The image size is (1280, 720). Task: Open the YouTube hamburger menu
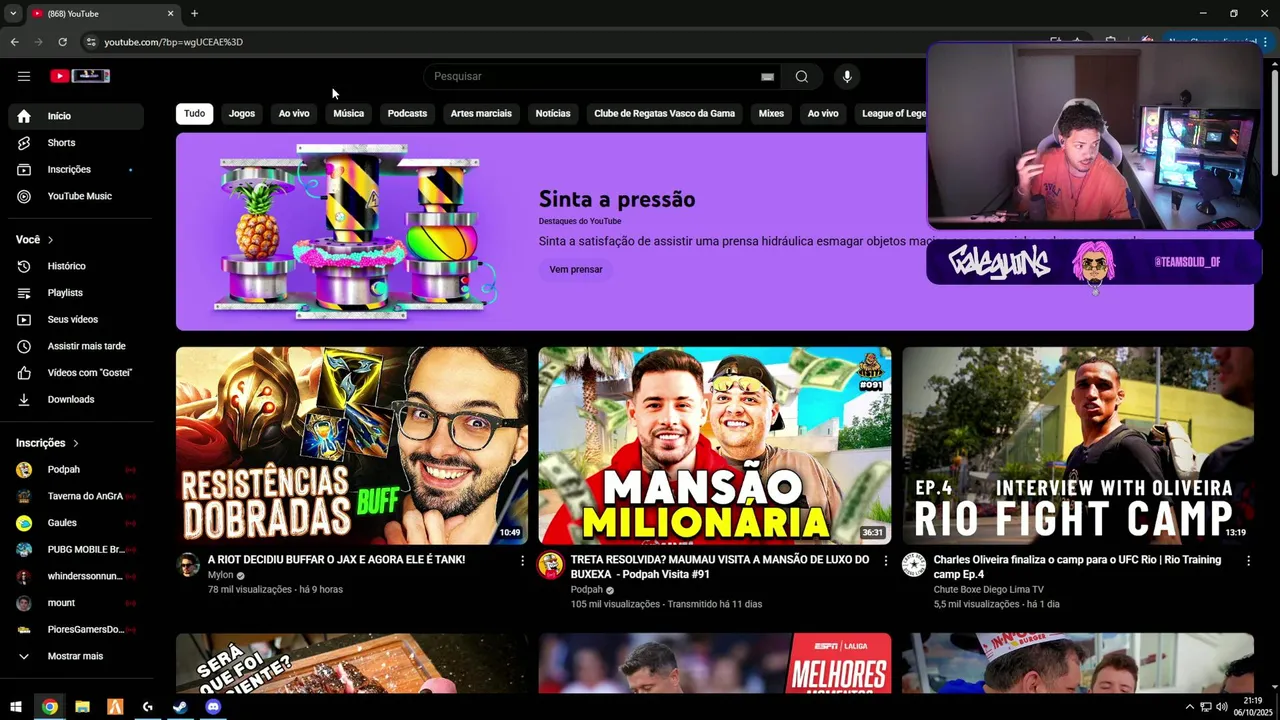pyautogui.click(x=24, y=76)
